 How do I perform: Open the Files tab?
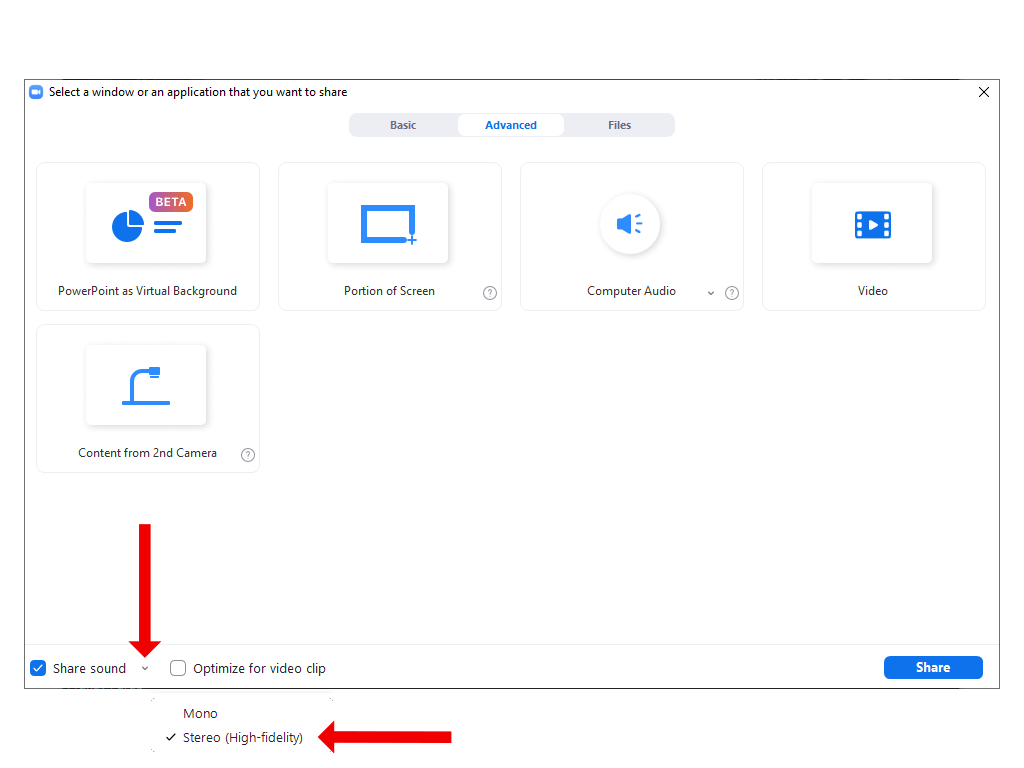619,125
